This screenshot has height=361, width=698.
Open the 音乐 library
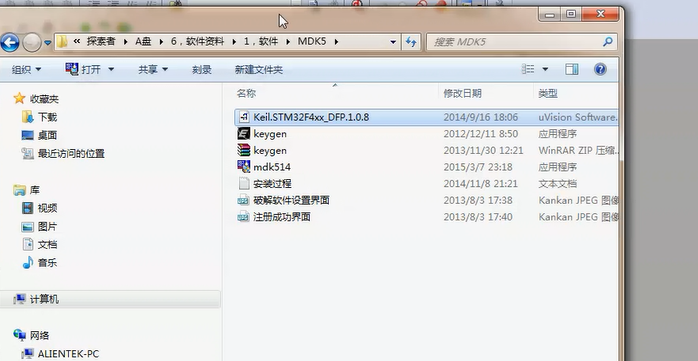(47, 263)
